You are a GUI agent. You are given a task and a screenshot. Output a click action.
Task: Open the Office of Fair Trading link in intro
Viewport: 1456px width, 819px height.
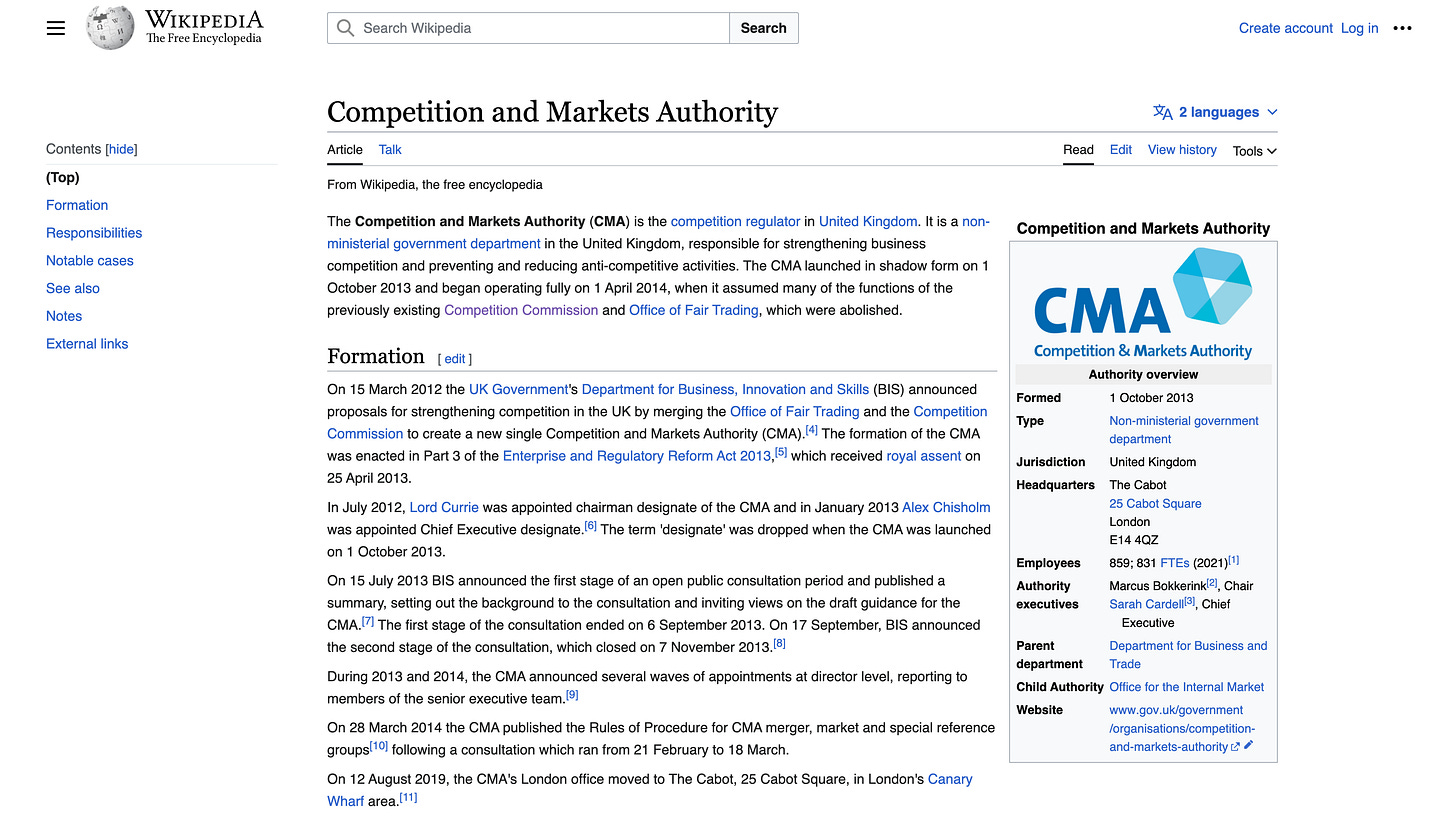click(x=693, y=310)
